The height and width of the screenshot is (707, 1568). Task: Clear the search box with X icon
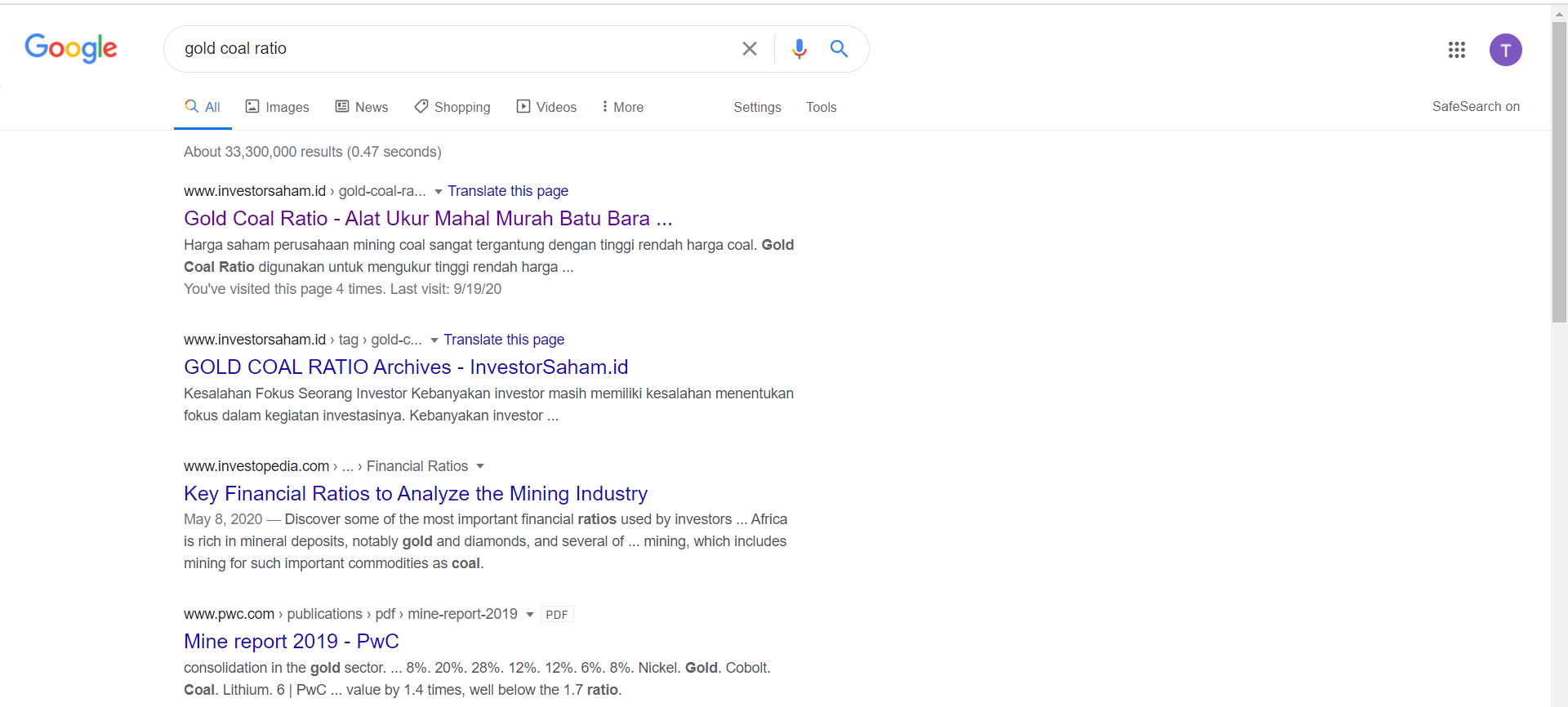749,49
